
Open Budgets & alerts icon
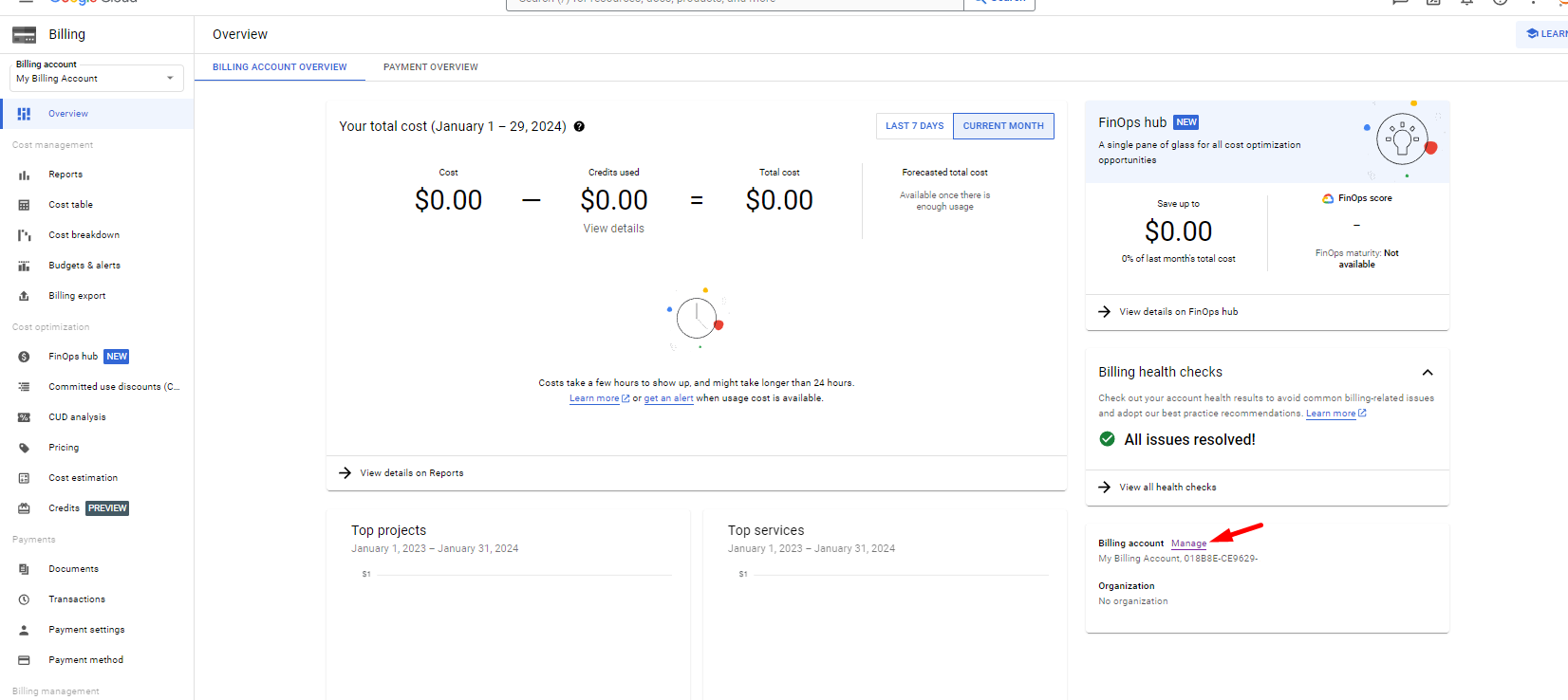(24, 266)
